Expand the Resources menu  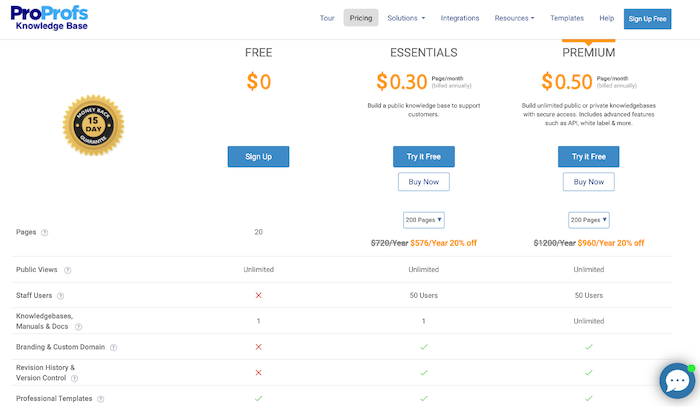pyautogui.click(x=514, y=18)
